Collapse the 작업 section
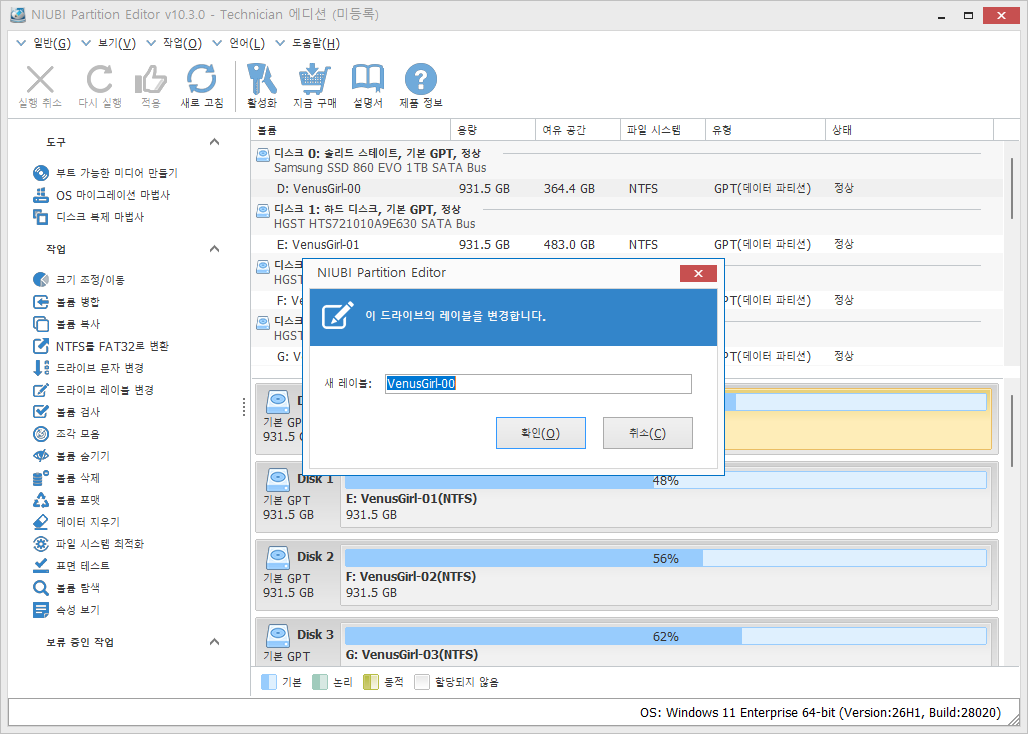 point(214,249)
